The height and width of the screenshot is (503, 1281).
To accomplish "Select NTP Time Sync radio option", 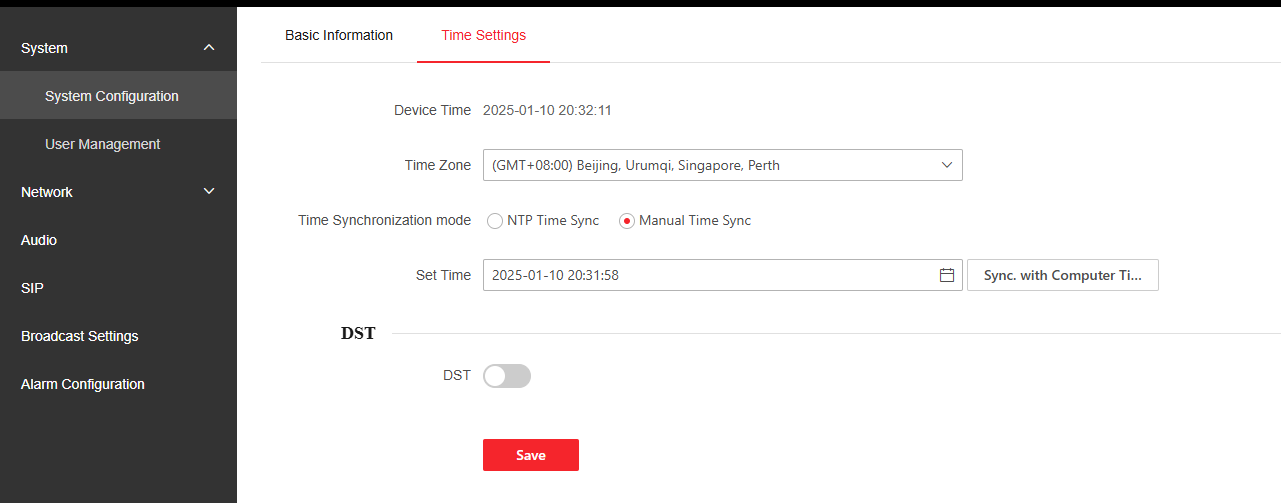I will tap(495, 221).
